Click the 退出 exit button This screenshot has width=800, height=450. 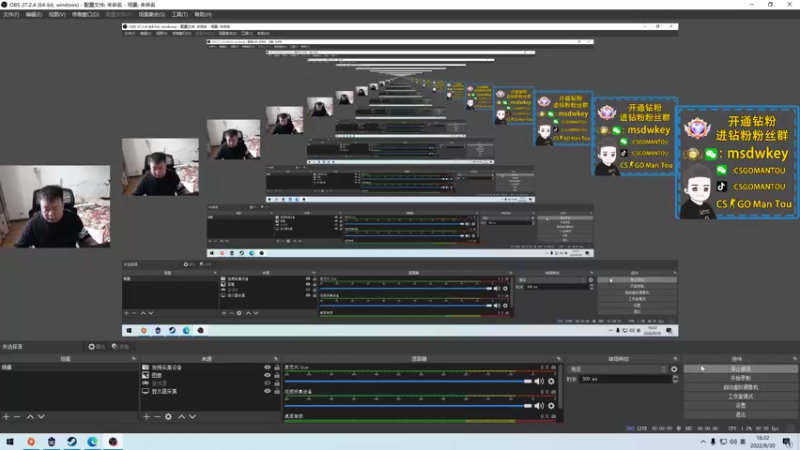[740, 415]
